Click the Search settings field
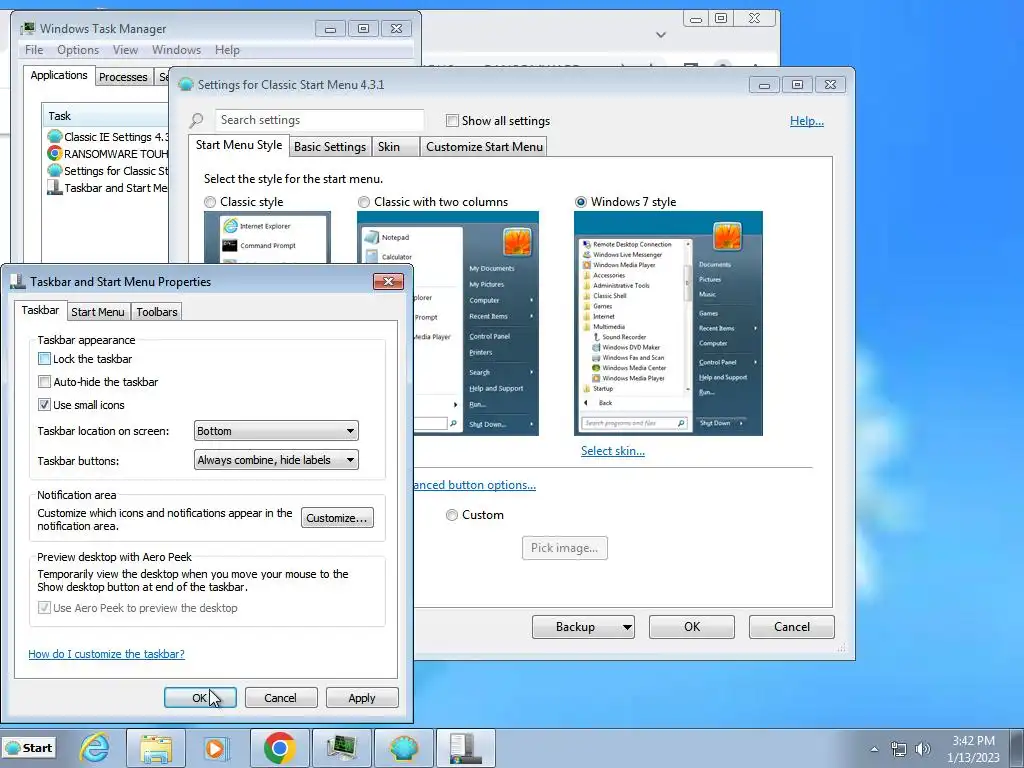The width and height of the screenshot is (1024, 768). click(x=319, y=120)
